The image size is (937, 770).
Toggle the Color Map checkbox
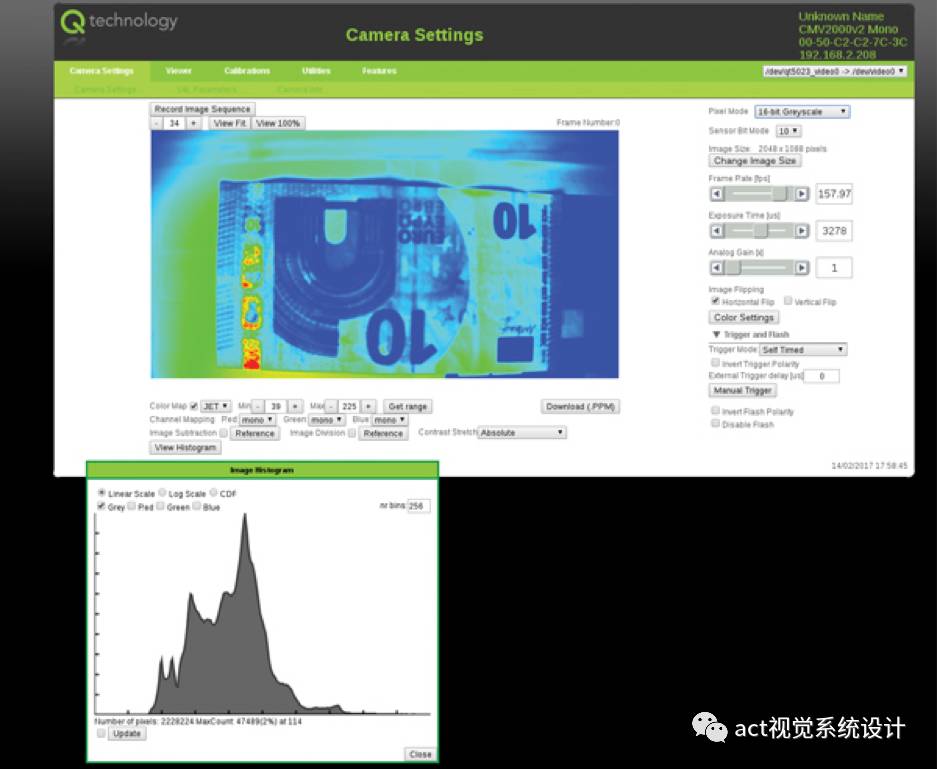[x=194, y=406]
